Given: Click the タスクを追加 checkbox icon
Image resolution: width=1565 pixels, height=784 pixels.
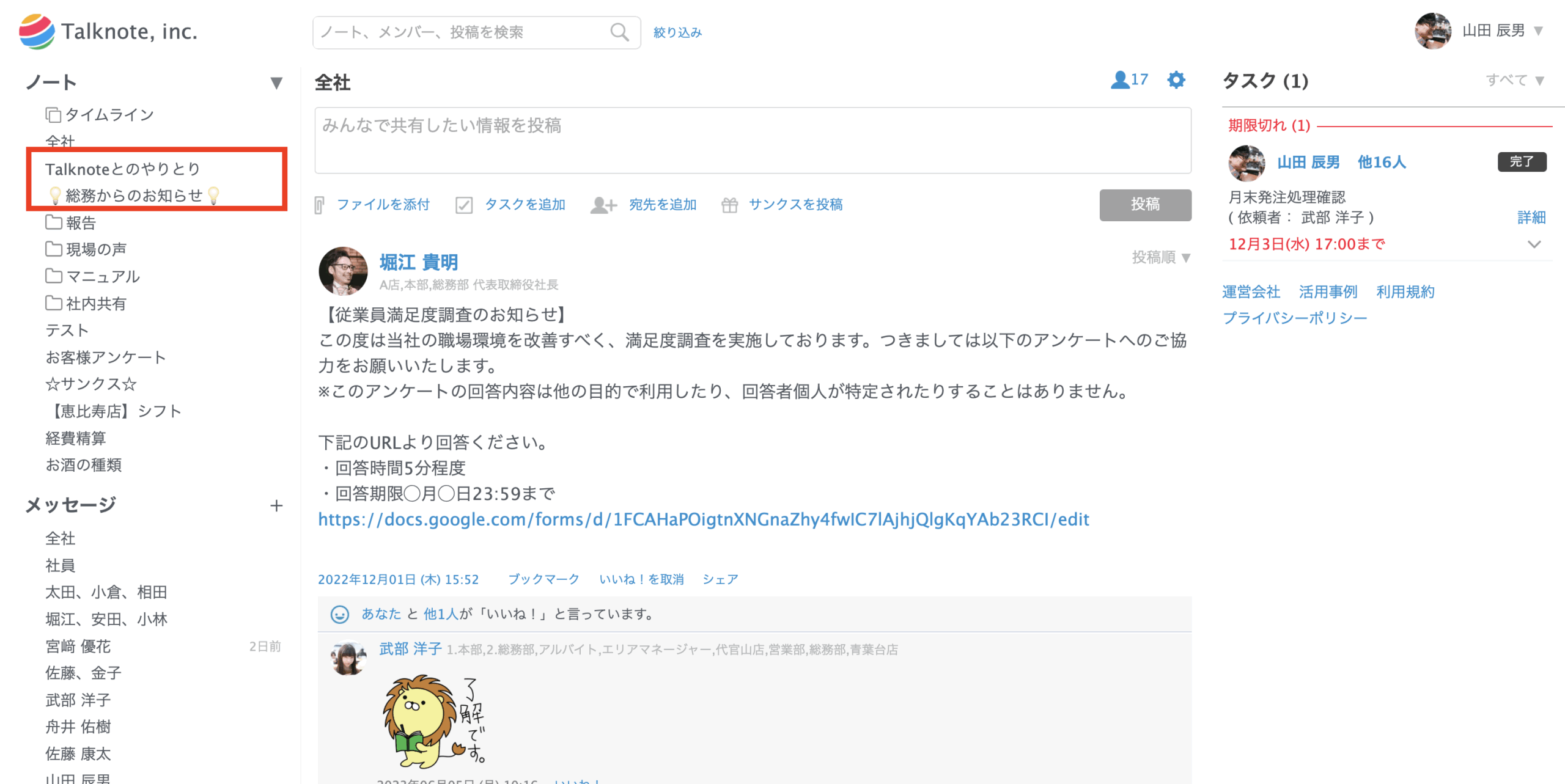Looking at the screenshot, I should (x=464, y=205).
